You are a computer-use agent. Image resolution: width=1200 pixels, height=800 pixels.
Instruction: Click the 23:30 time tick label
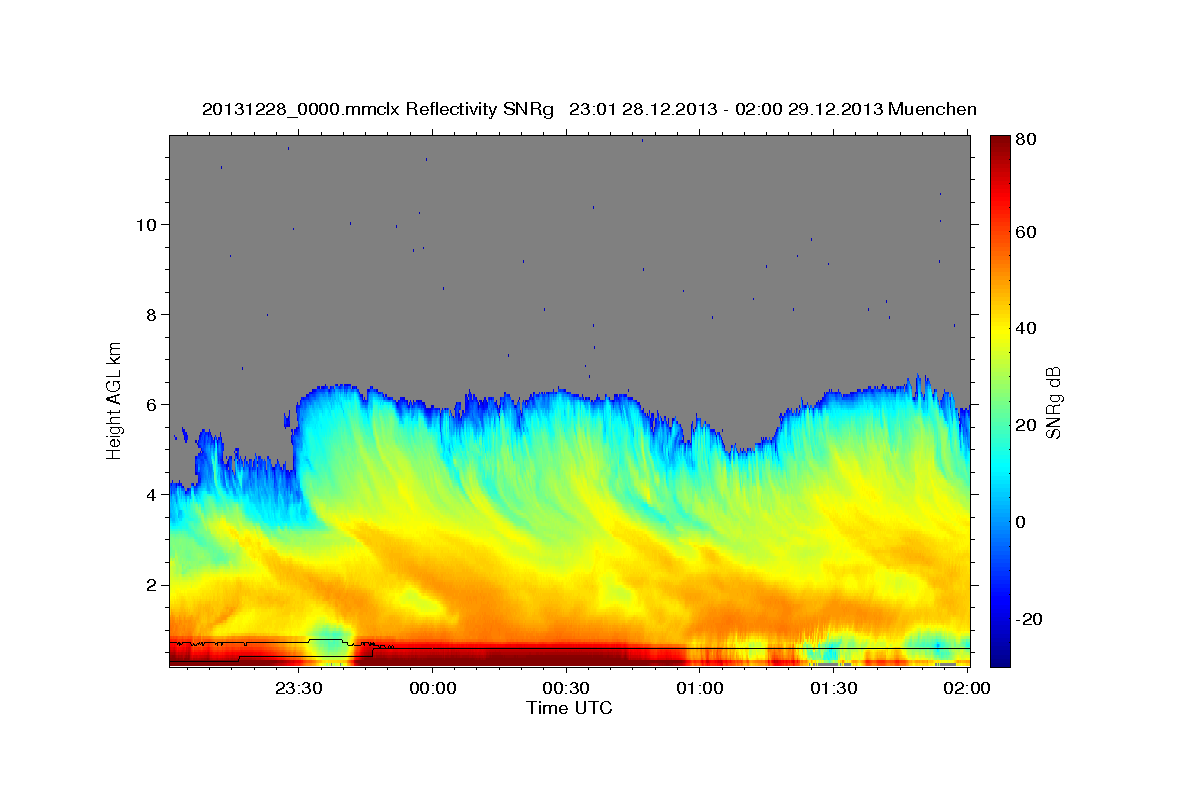[298, 688]
